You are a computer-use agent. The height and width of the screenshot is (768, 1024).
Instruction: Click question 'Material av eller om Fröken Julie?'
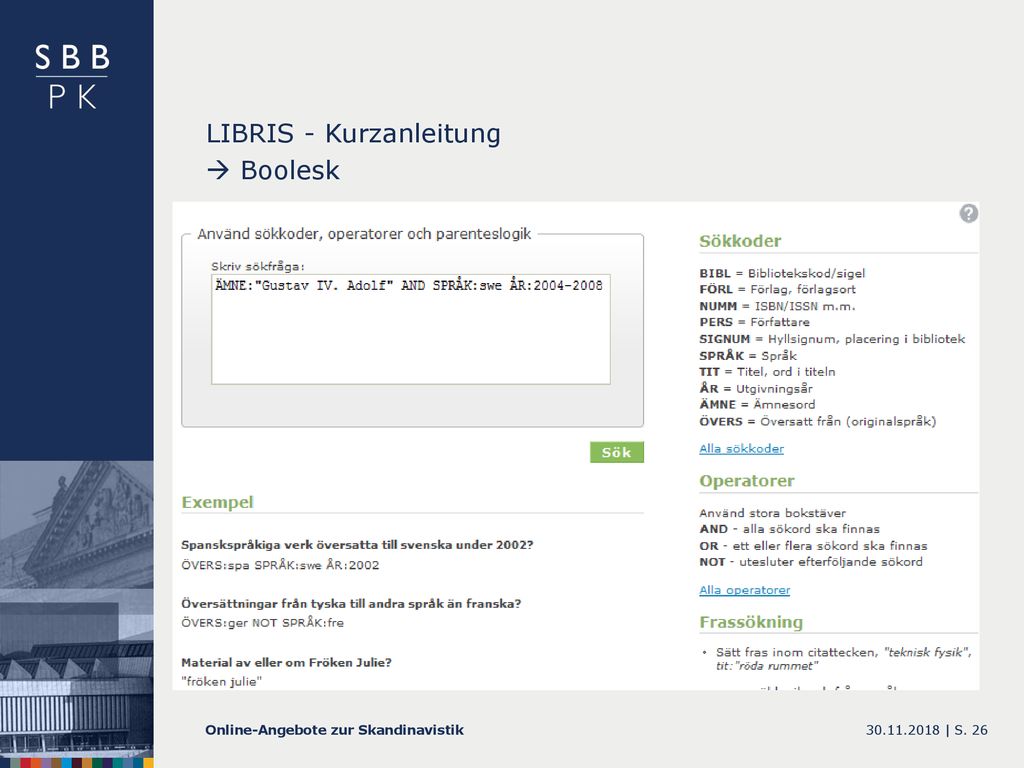click(287, 662)
